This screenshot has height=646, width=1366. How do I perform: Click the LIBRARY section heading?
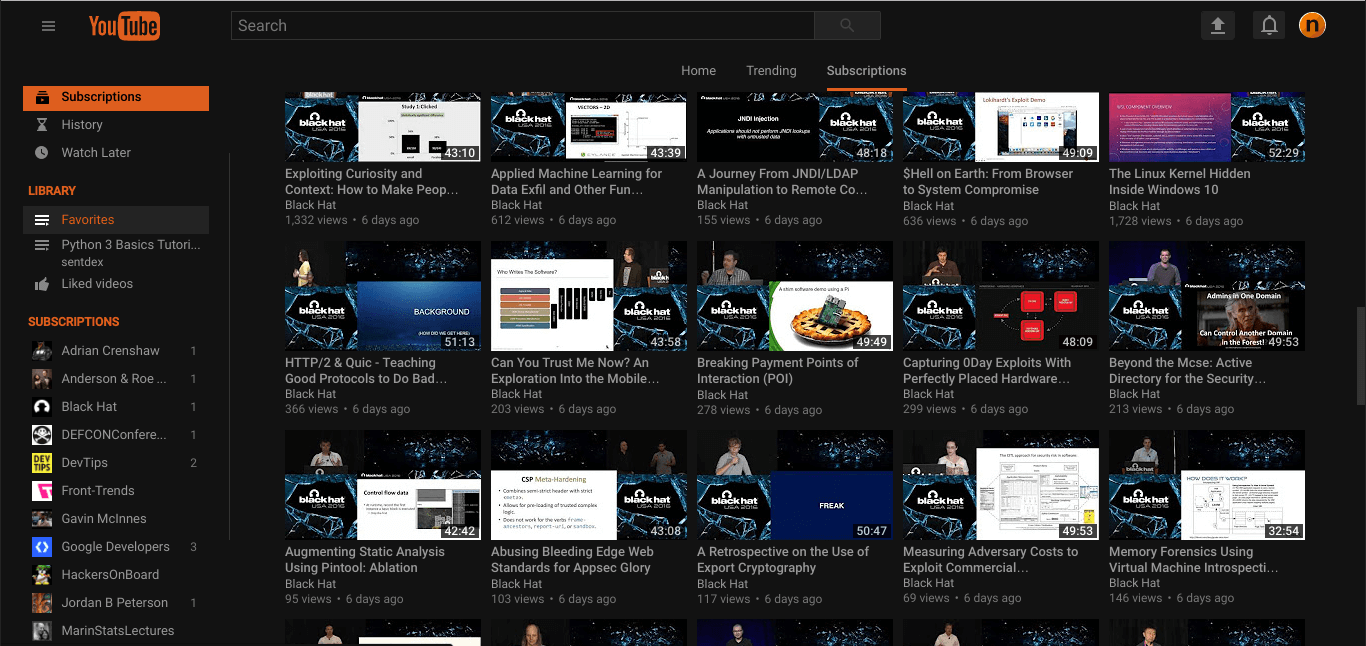coord(52,191)
